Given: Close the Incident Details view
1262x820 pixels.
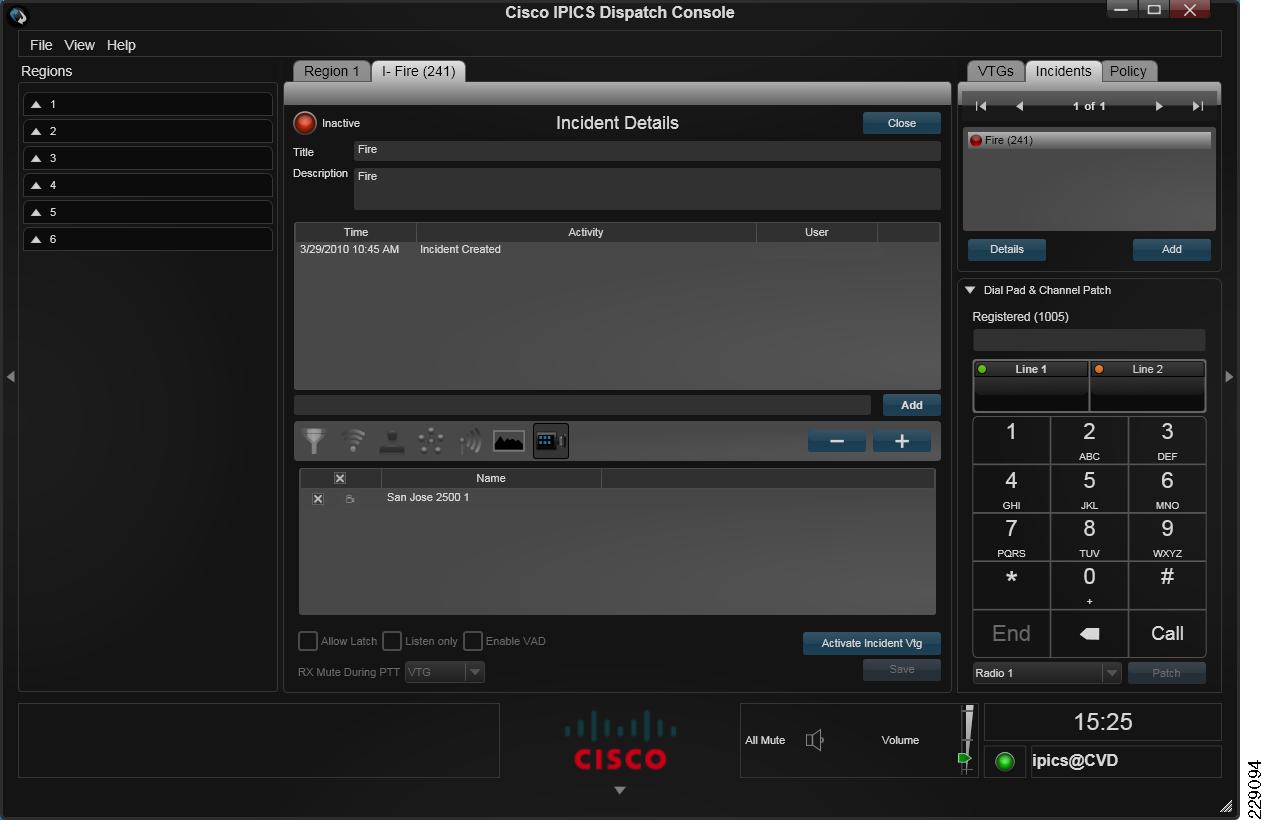Looking at the screenshot, I should coord(902,123).
